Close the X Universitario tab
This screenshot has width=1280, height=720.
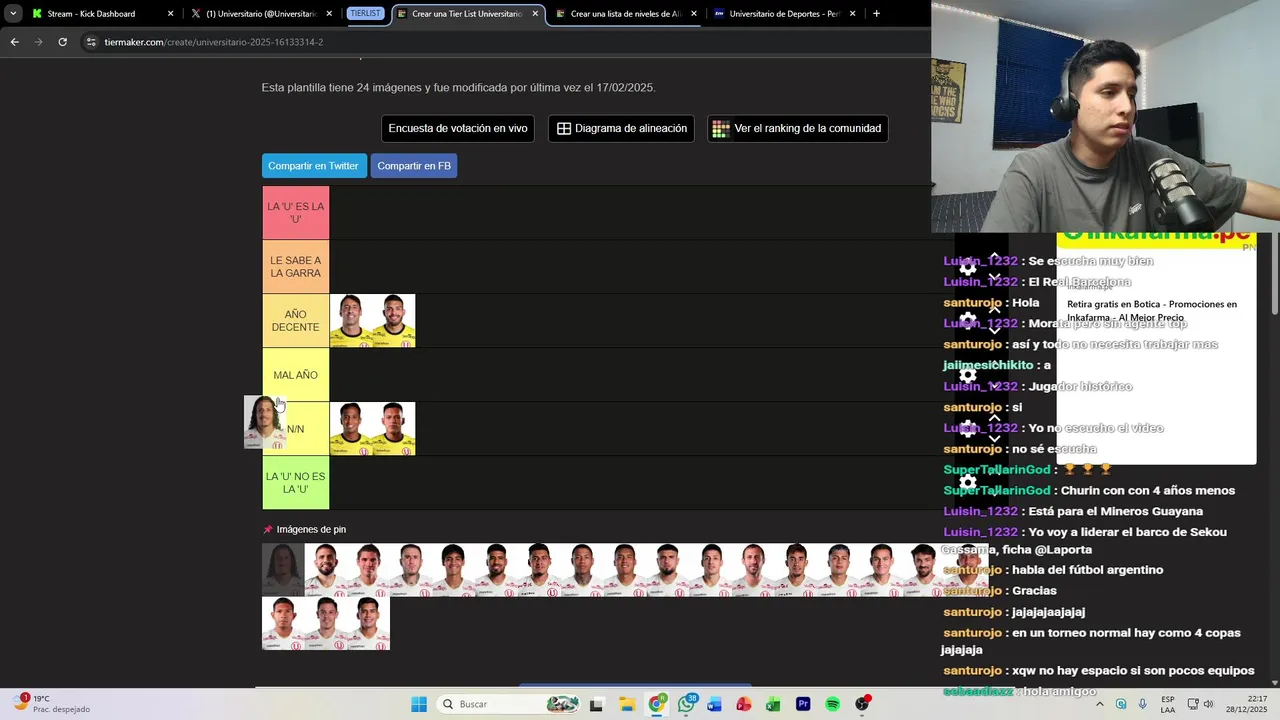point(329,14)
